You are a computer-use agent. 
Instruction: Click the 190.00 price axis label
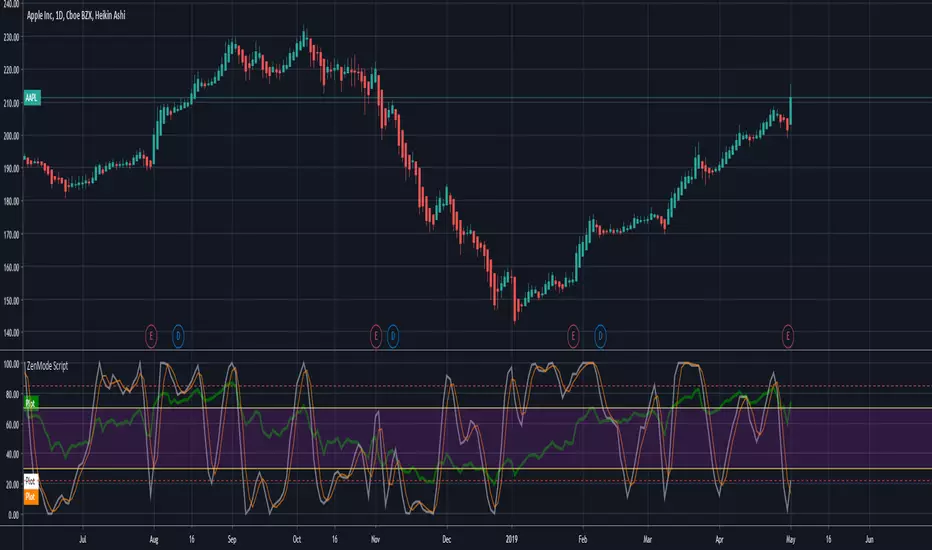click(x=11, y=168)
